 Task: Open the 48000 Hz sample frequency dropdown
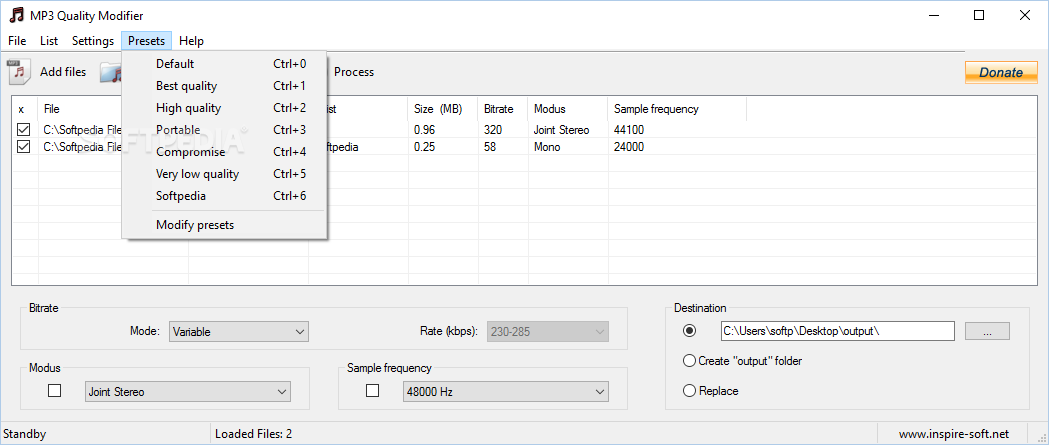pos(506,392)
